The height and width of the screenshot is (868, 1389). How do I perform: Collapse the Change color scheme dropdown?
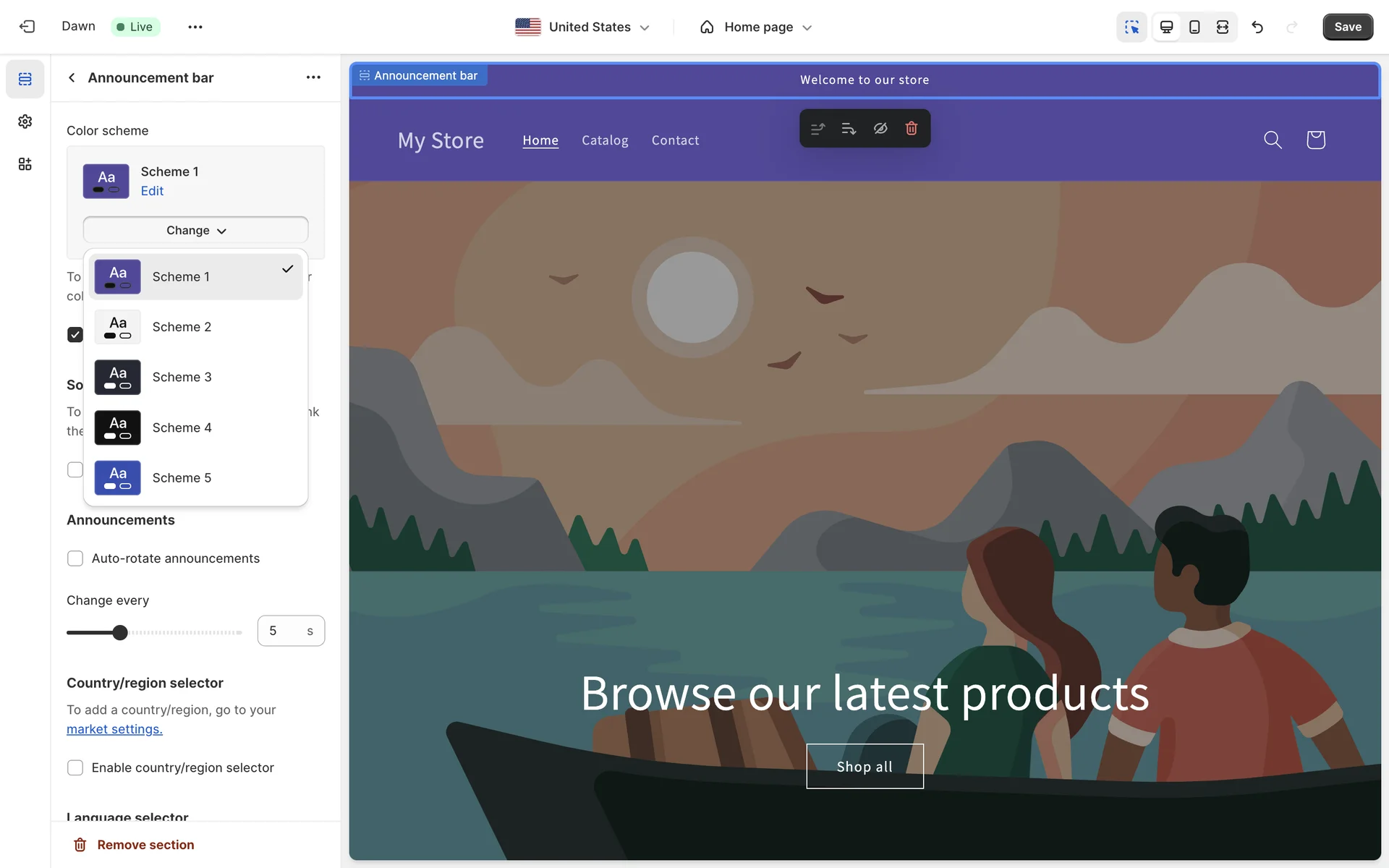(195, 230)
